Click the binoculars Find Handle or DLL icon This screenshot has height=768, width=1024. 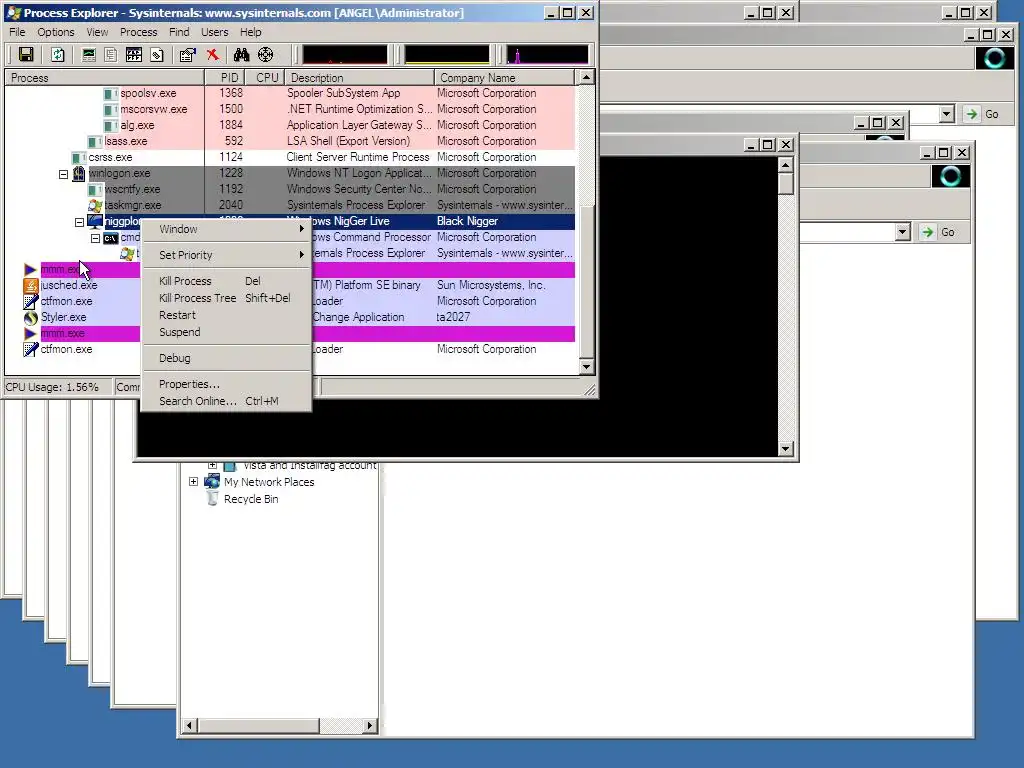coord(242,55)
